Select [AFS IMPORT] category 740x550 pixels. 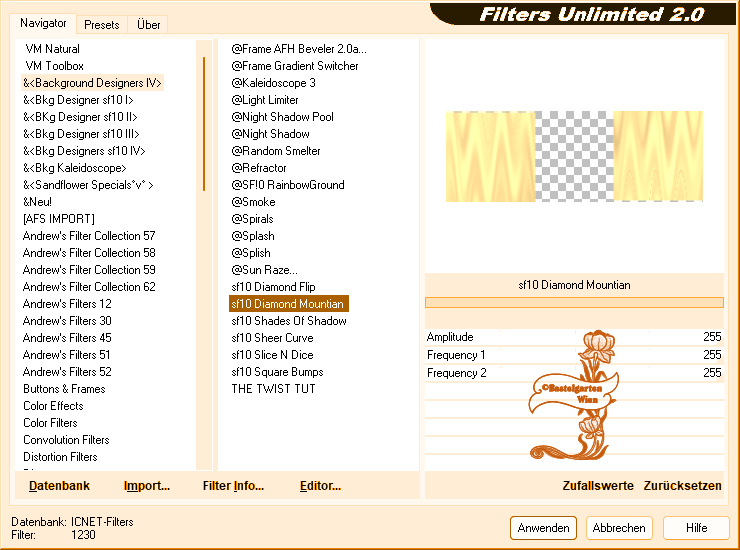click(x=59, y=219)
